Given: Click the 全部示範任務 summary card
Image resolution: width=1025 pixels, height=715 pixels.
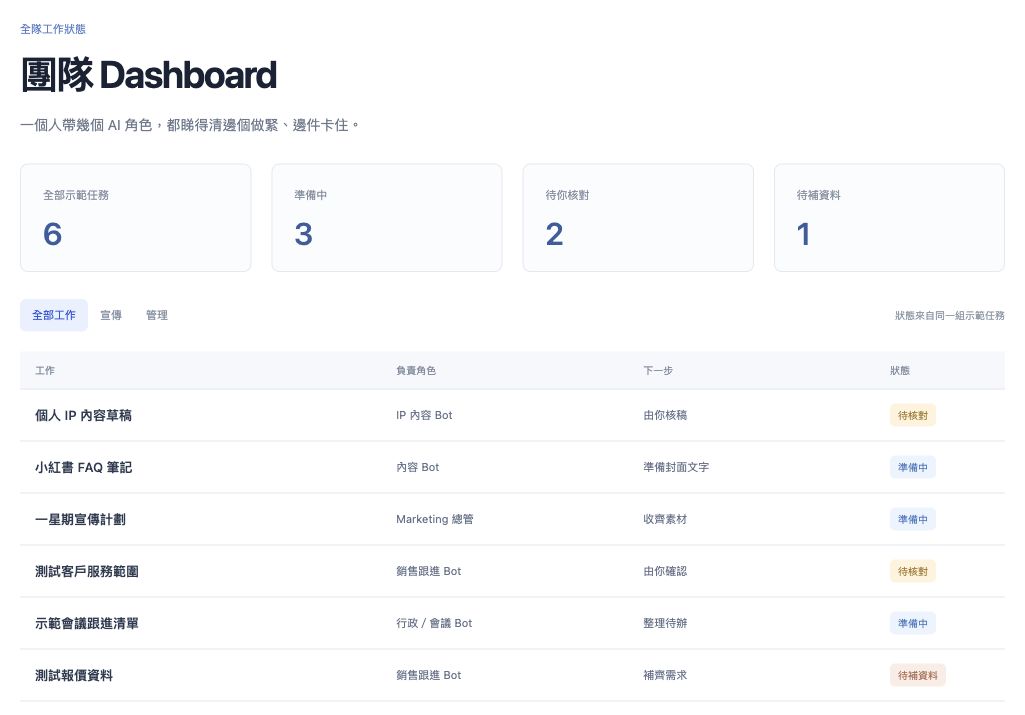Looking at the screenshot, I should (x=135, y=218).
